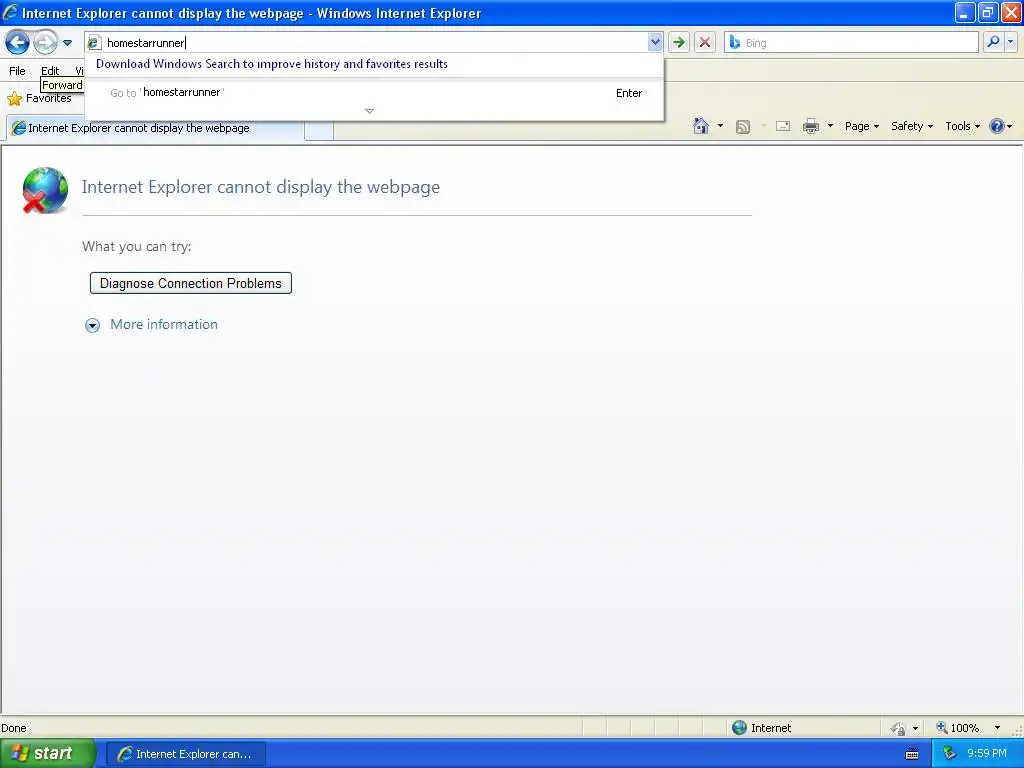Screen dimensions: 1024x768
Task: Click the 9:59 PM clock
Action: coord(987,753)
